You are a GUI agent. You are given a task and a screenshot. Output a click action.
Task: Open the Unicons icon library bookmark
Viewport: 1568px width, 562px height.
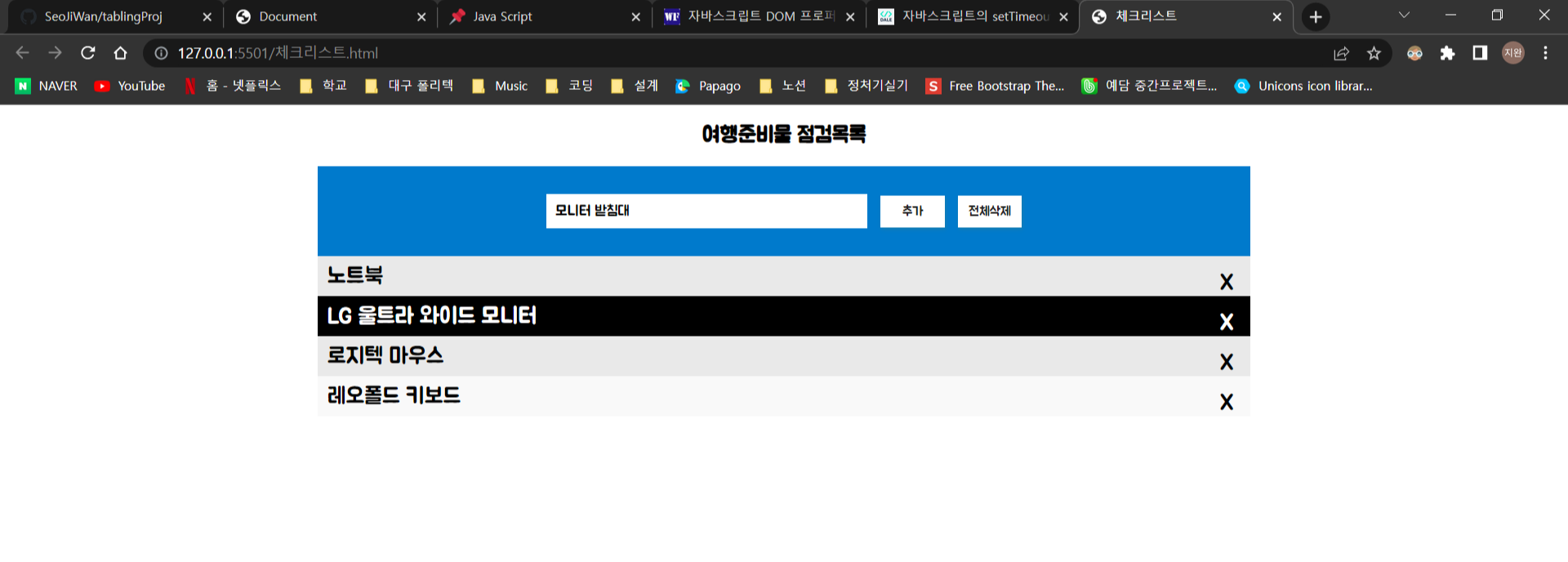coord(1303,86)
